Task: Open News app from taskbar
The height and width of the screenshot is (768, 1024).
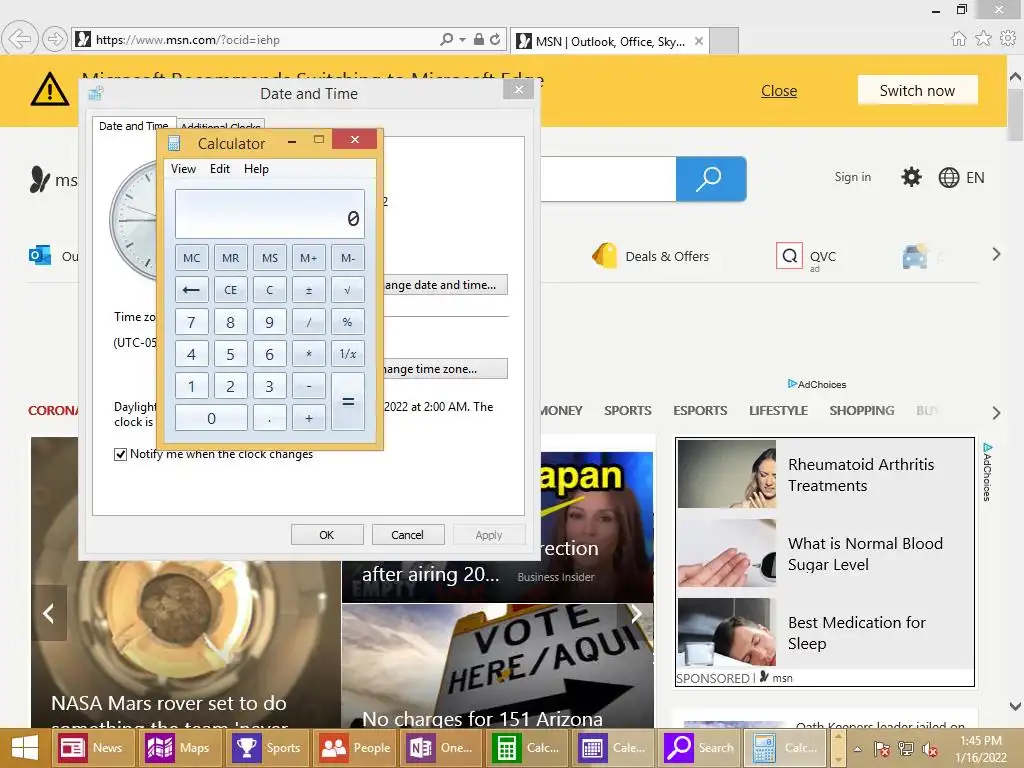Action: 93,748
